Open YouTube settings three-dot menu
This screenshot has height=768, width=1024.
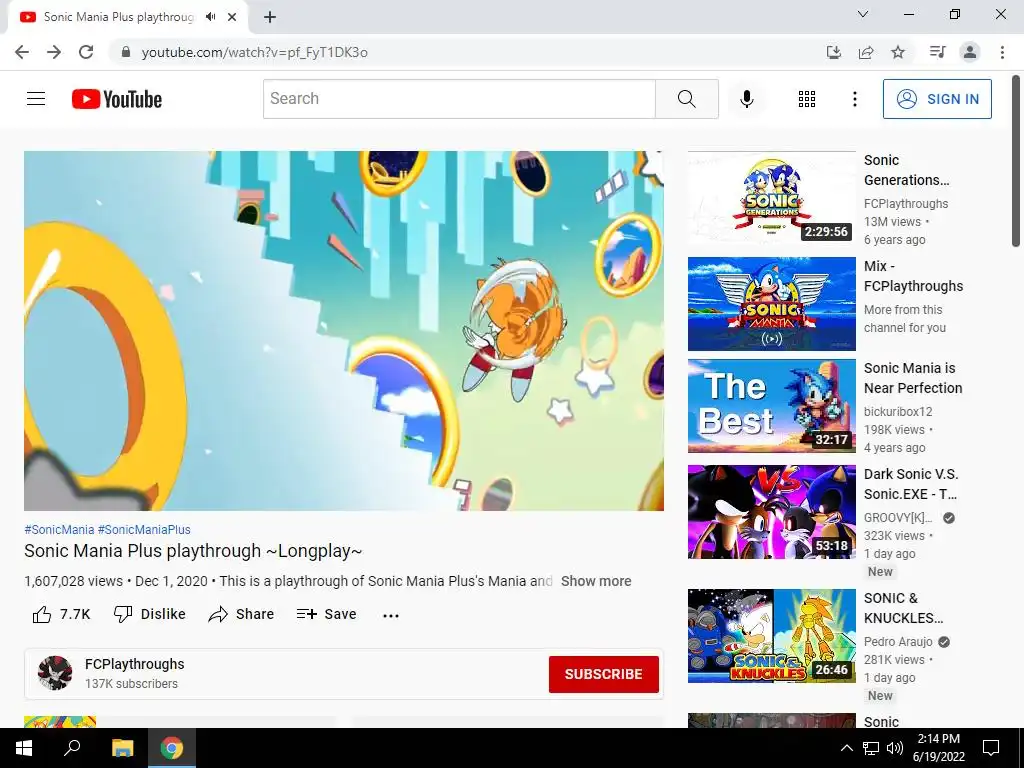click(x=854, y=99)
